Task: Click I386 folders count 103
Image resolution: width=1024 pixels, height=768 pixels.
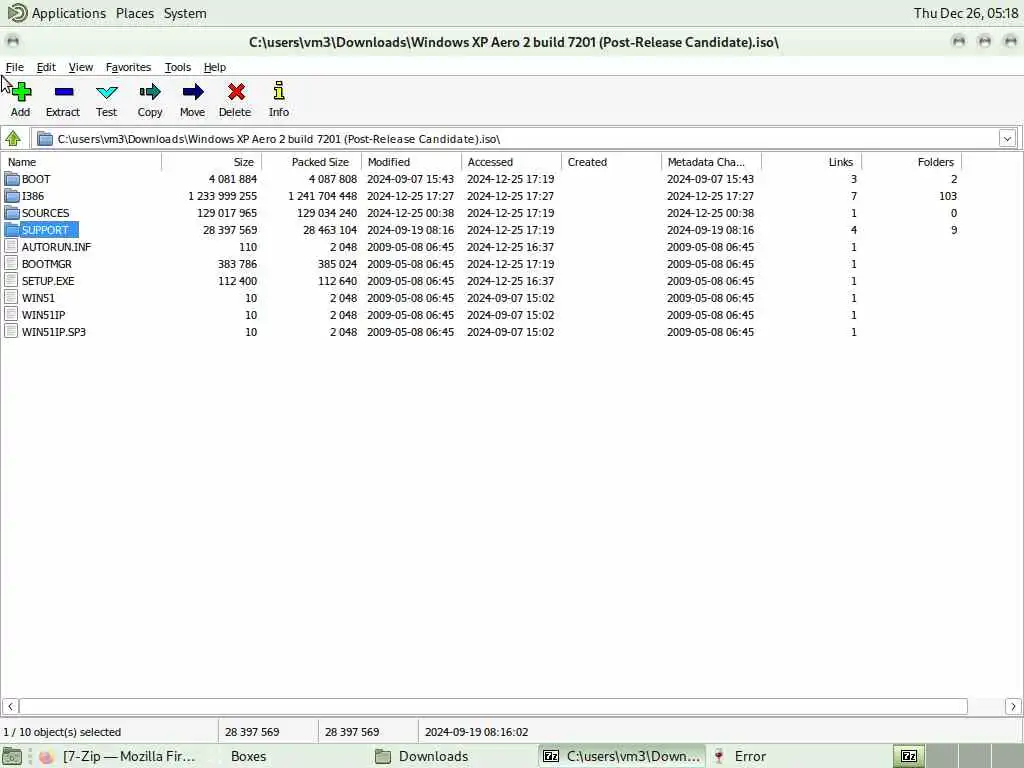Action: coord(948,196)
